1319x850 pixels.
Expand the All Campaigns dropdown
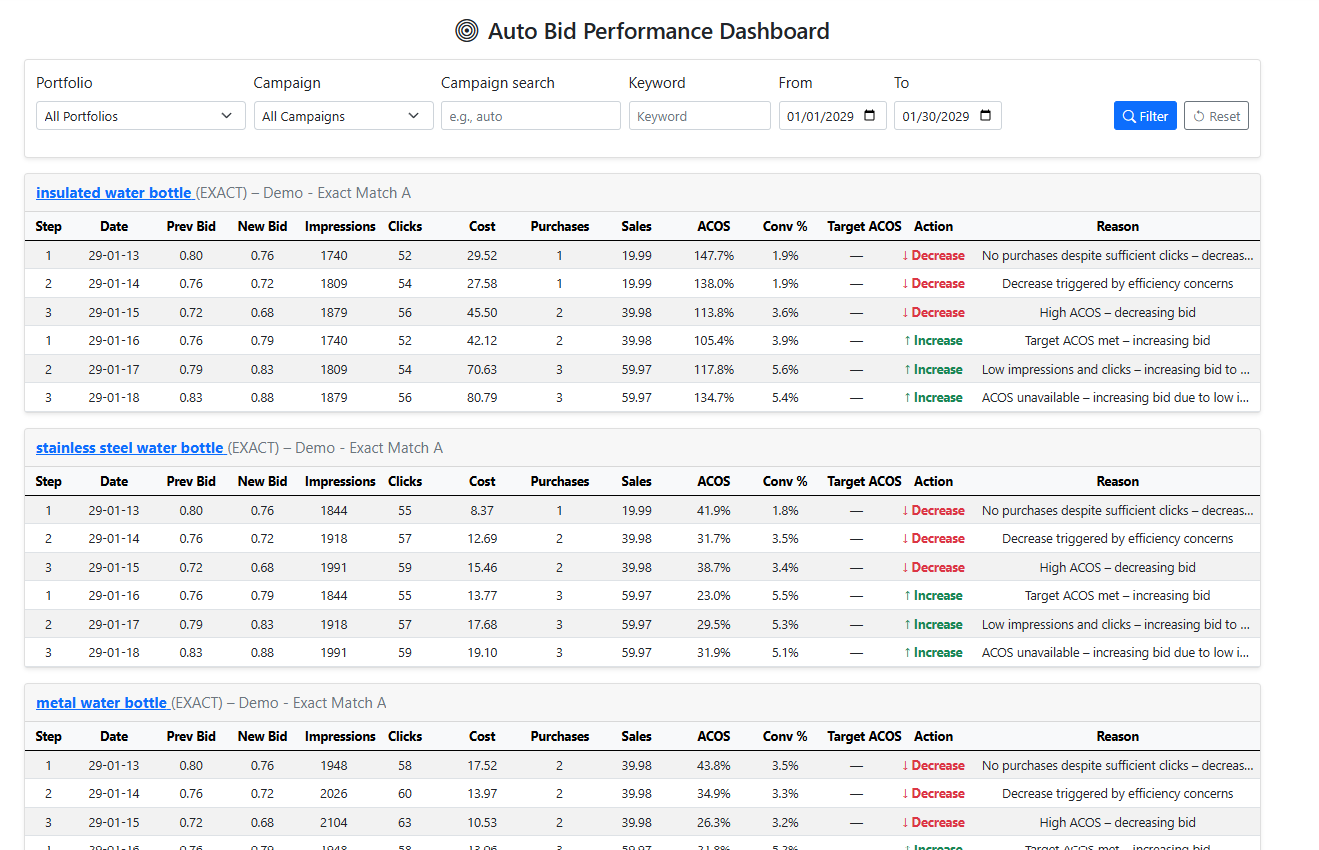(x=343, y=116)
